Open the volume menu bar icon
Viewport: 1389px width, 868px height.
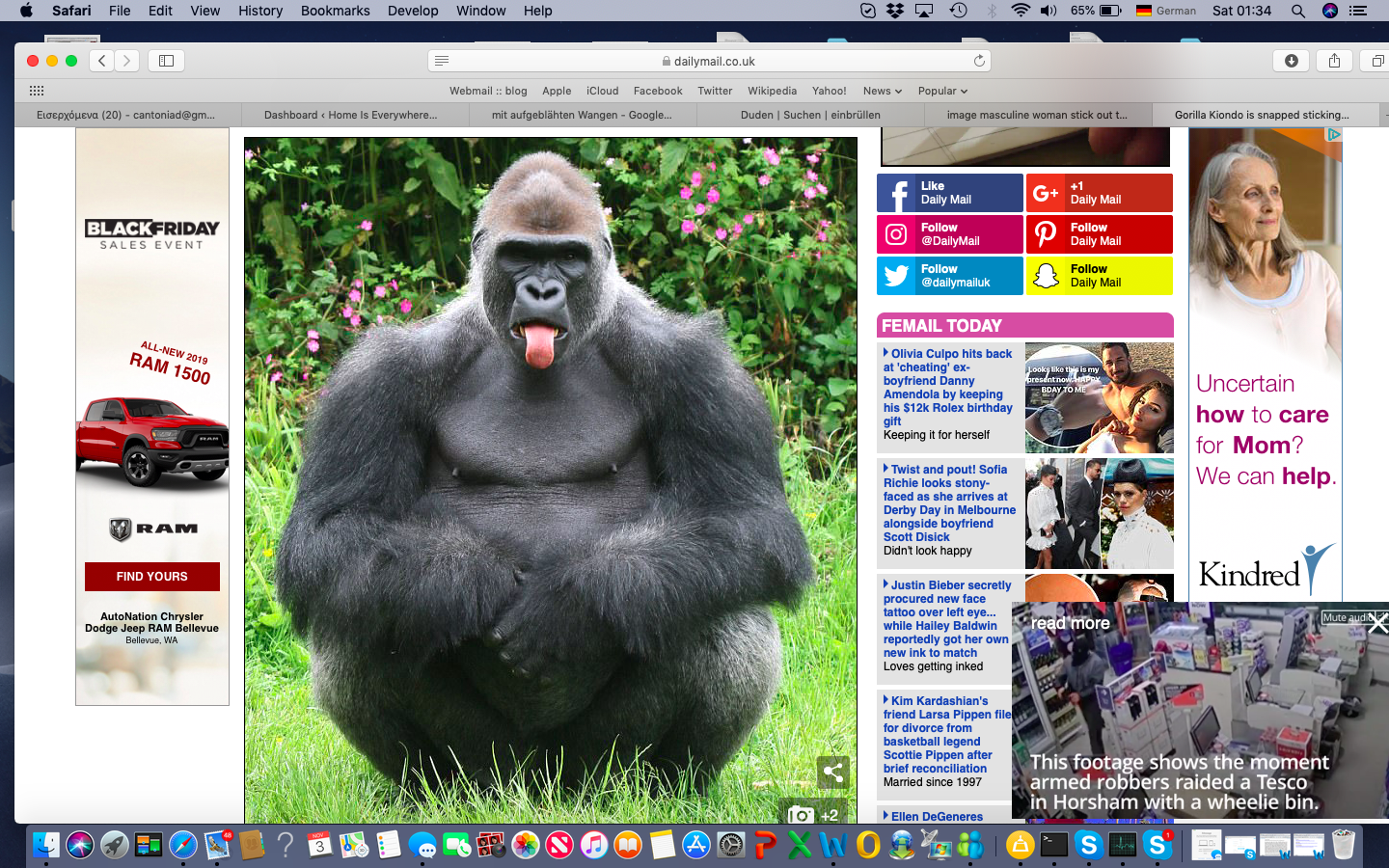click(x=1049, y=11)
